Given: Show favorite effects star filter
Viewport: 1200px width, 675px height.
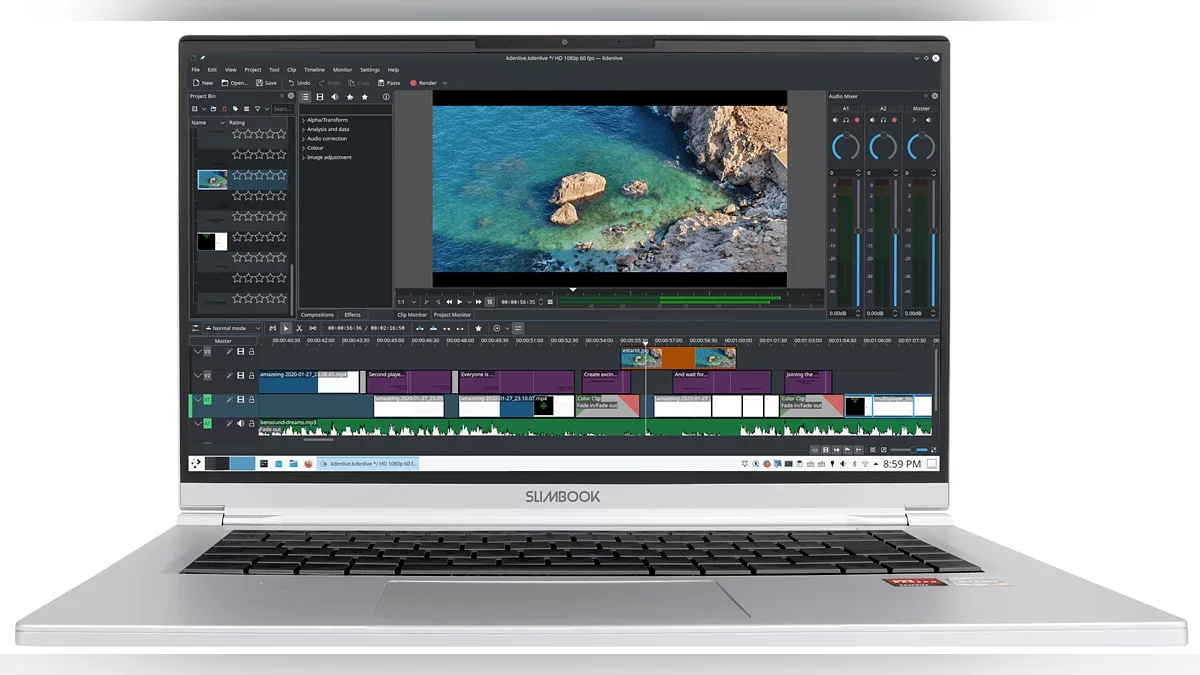Looking at the screenshot, I should pos(365,97).
